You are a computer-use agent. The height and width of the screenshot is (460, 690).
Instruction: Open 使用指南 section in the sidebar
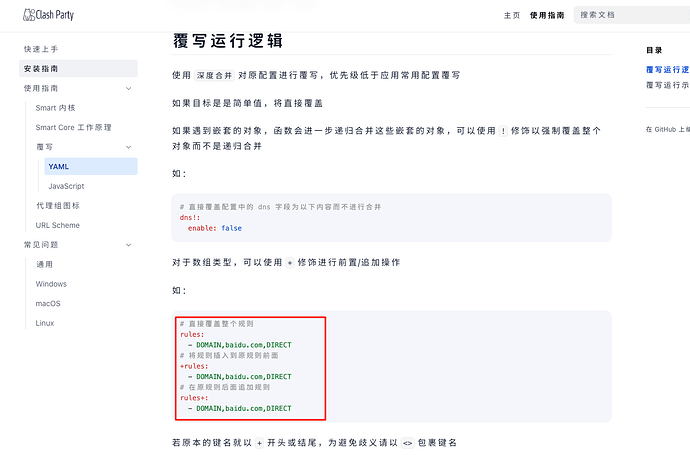(x=41, y=88)
